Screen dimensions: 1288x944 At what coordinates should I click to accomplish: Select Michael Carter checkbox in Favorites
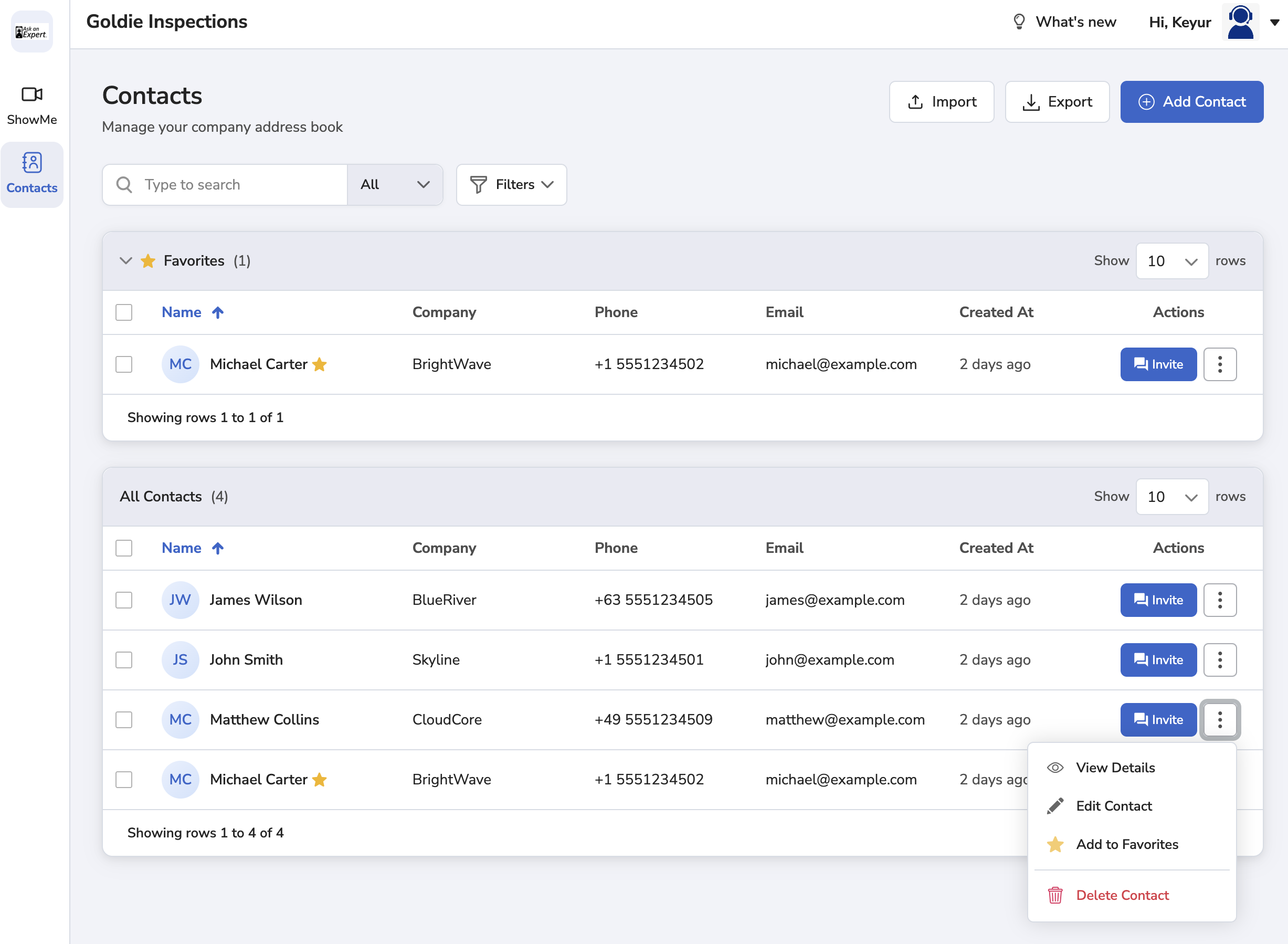pyautogui.click(x=124, y=364)
